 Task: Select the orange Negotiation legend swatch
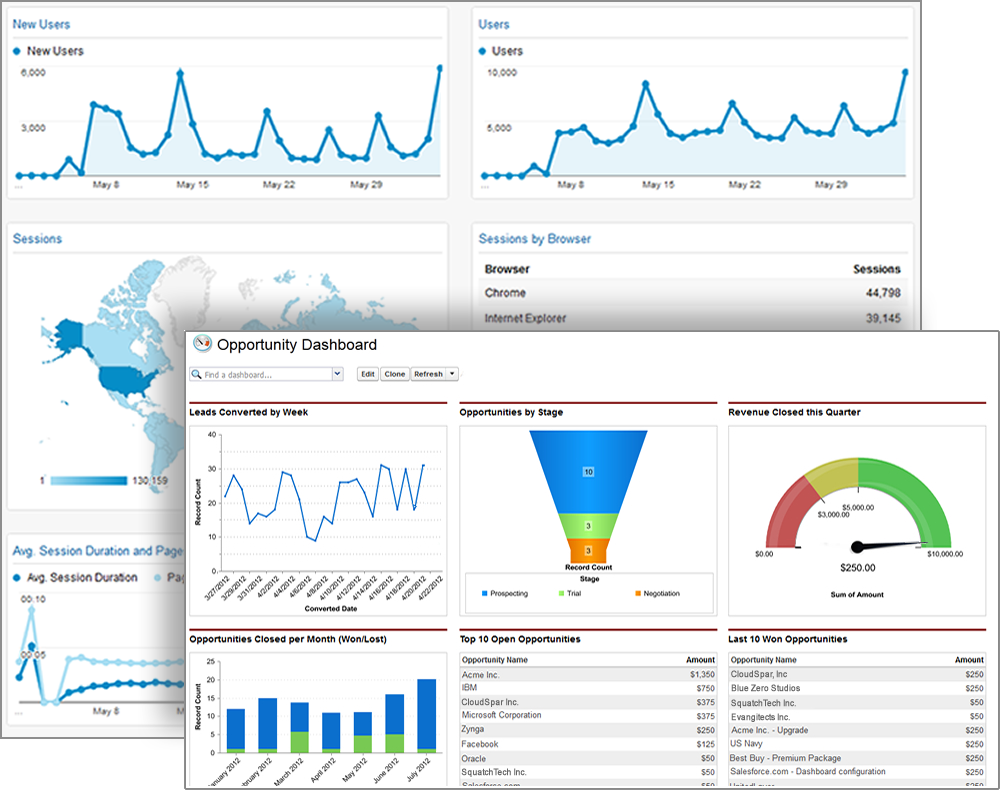click(638, 594)
